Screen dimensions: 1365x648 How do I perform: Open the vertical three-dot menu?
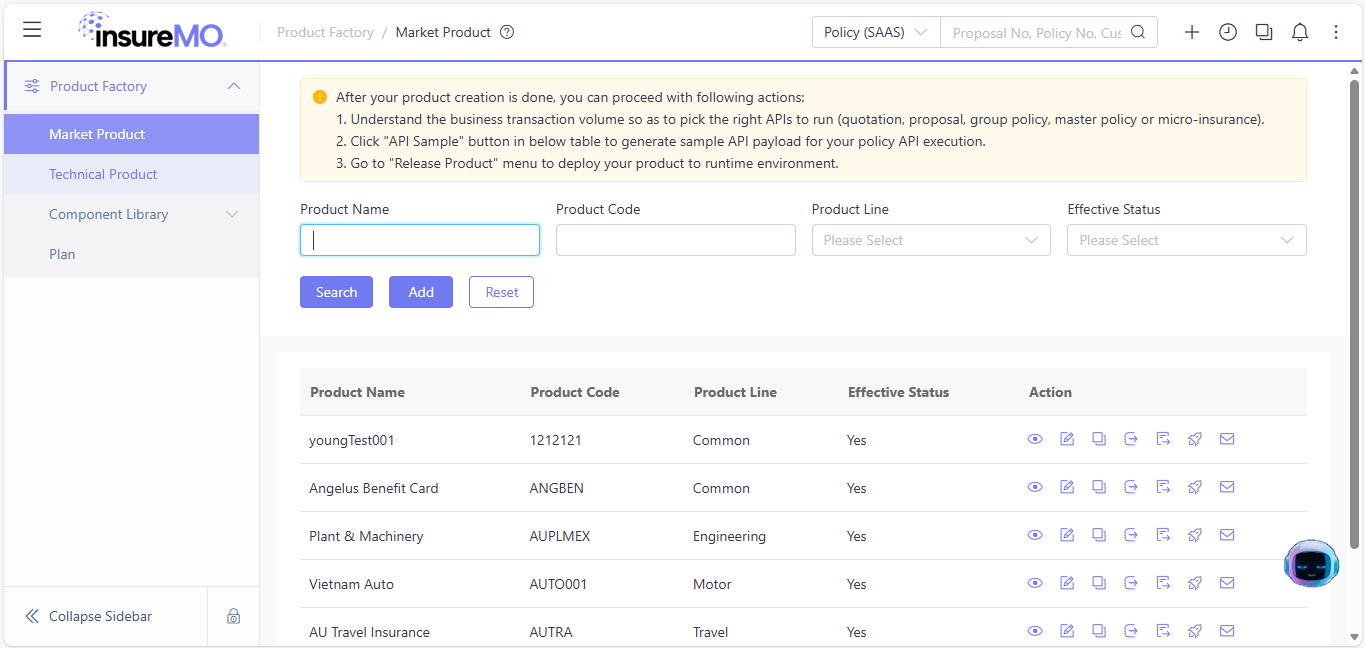click(1336, 32)
